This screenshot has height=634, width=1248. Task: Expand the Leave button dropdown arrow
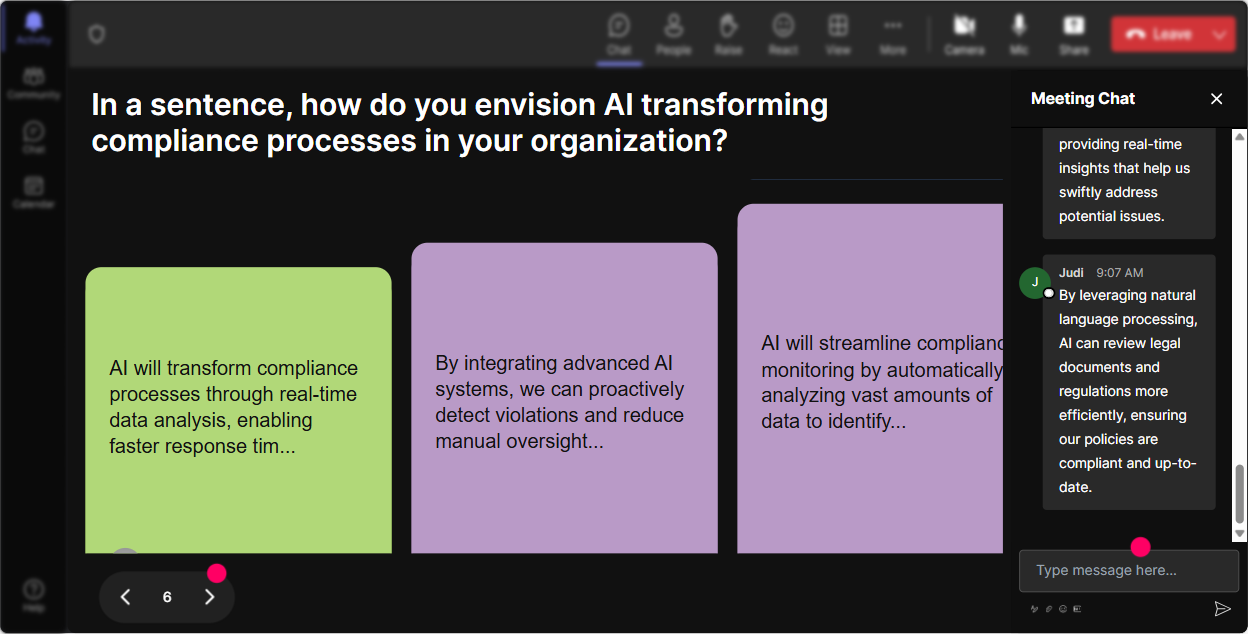(x=1220, y=34)
